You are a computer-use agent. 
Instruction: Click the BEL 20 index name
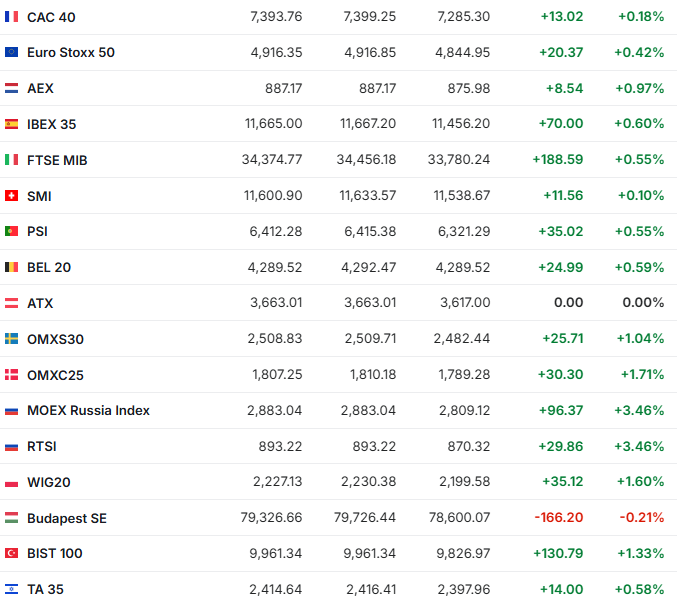(x=49, y=267)
